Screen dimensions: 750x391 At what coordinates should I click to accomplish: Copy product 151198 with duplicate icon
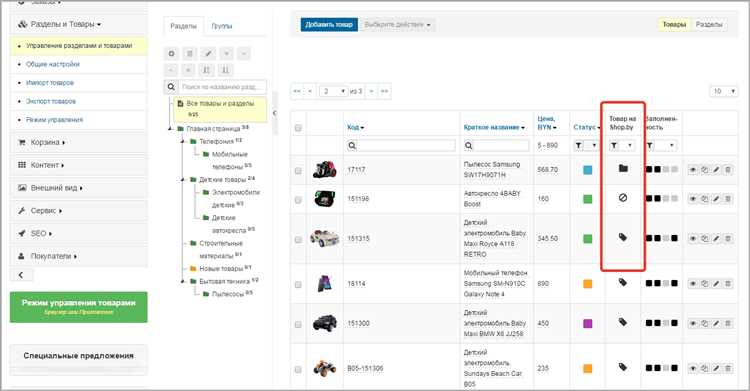point(705,199)
